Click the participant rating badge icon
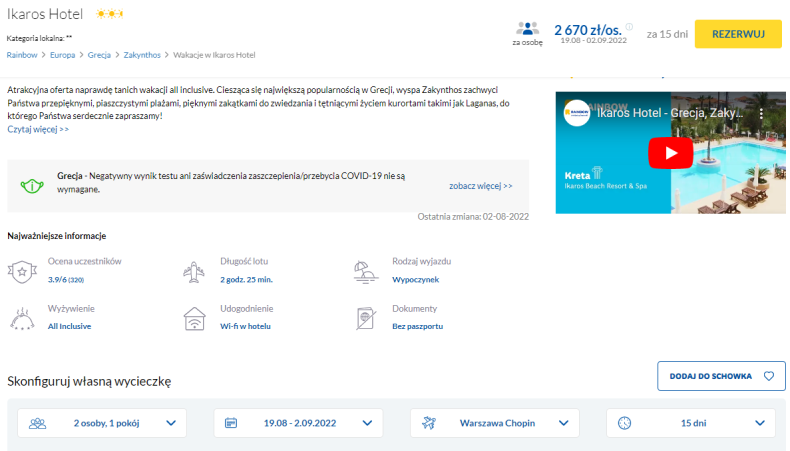 coord(22,272)
